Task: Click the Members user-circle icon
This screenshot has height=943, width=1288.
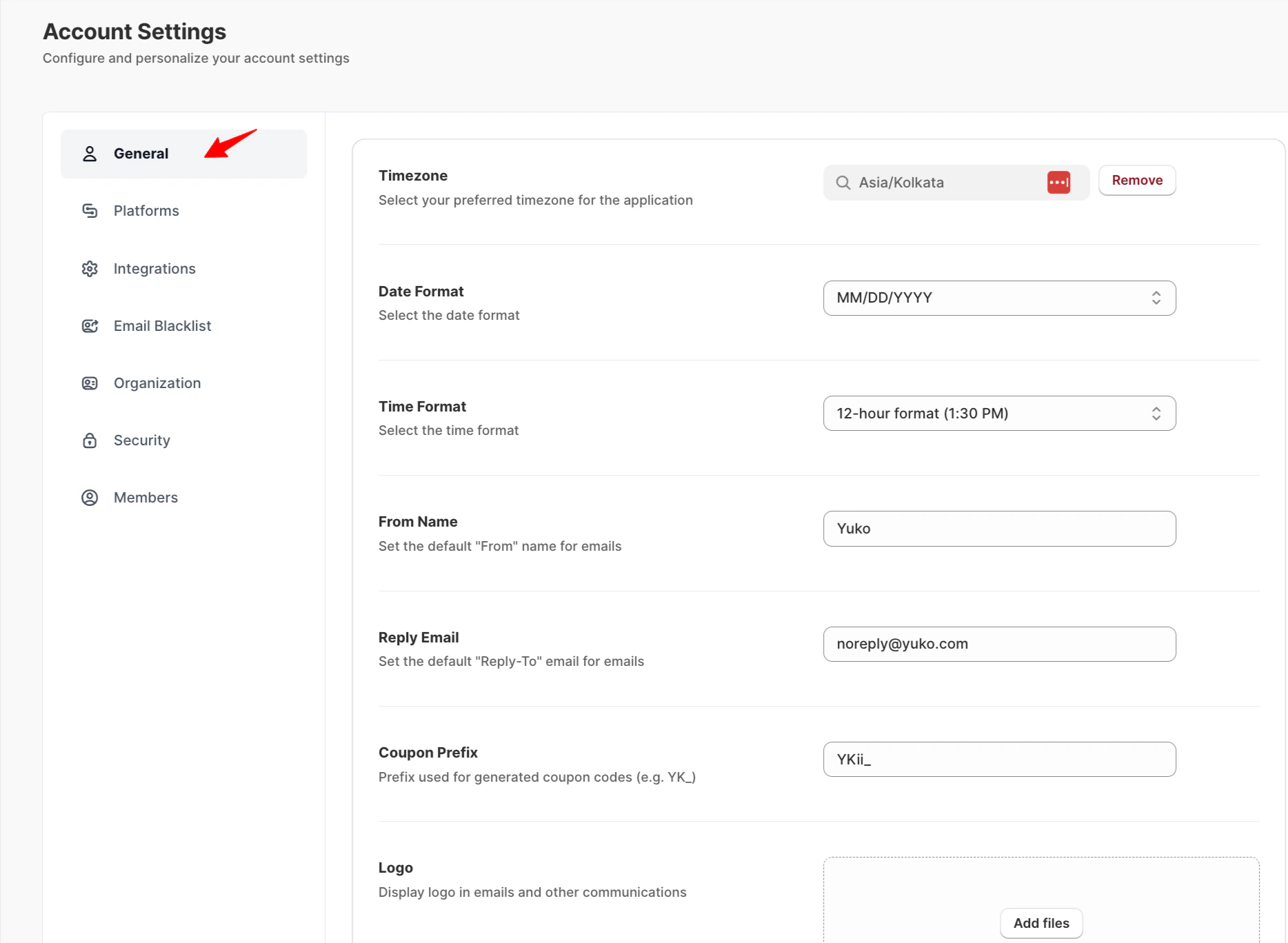Action: pyautogui.click(x=90, y=498)
